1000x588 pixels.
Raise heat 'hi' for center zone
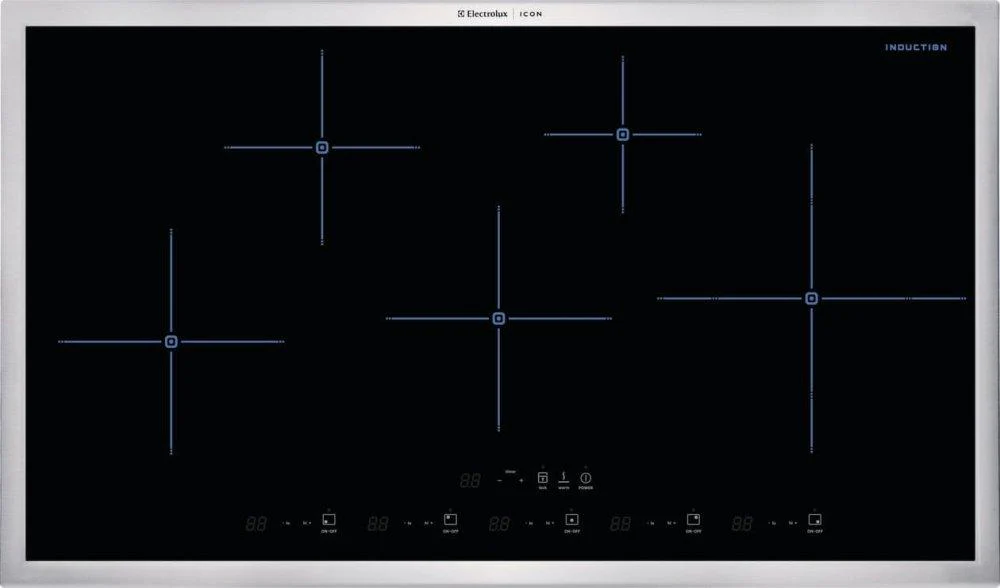click(x=550, y=524)
